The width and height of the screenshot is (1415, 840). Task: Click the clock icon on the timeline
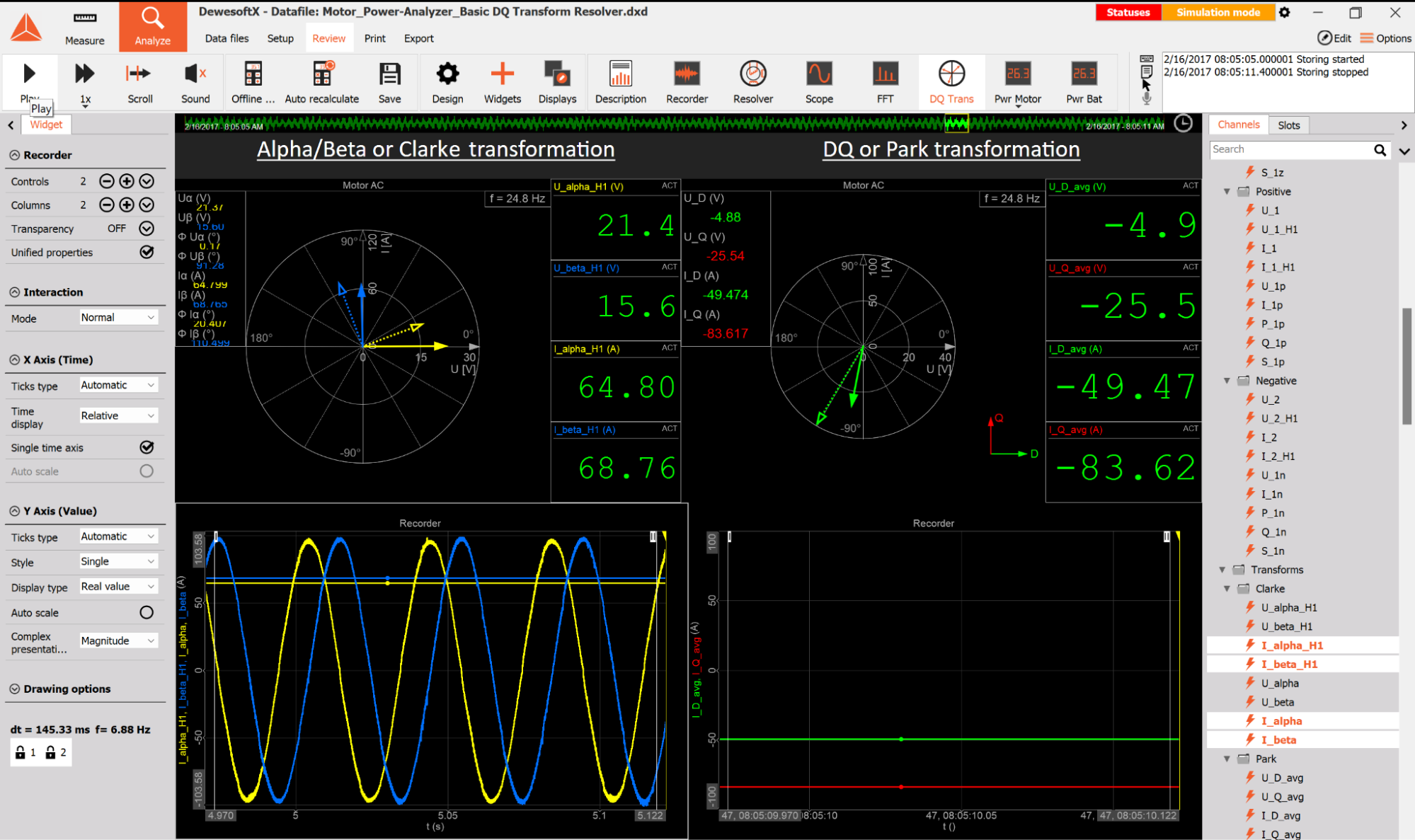(1183, 124)
